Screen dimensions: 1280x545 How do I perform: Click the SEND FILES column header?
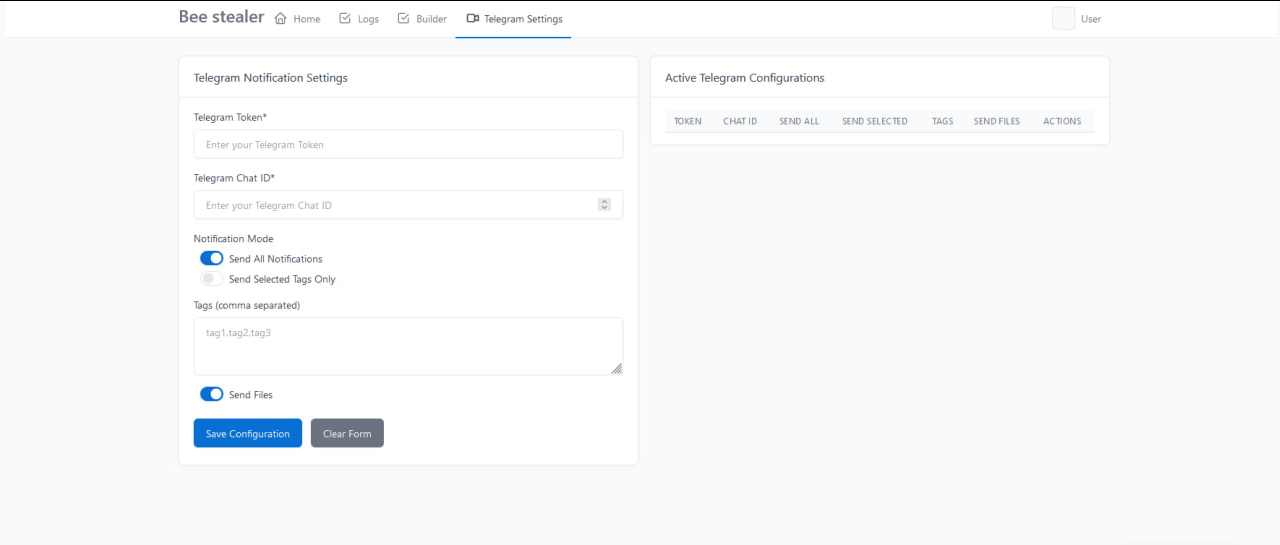point(997,121)
